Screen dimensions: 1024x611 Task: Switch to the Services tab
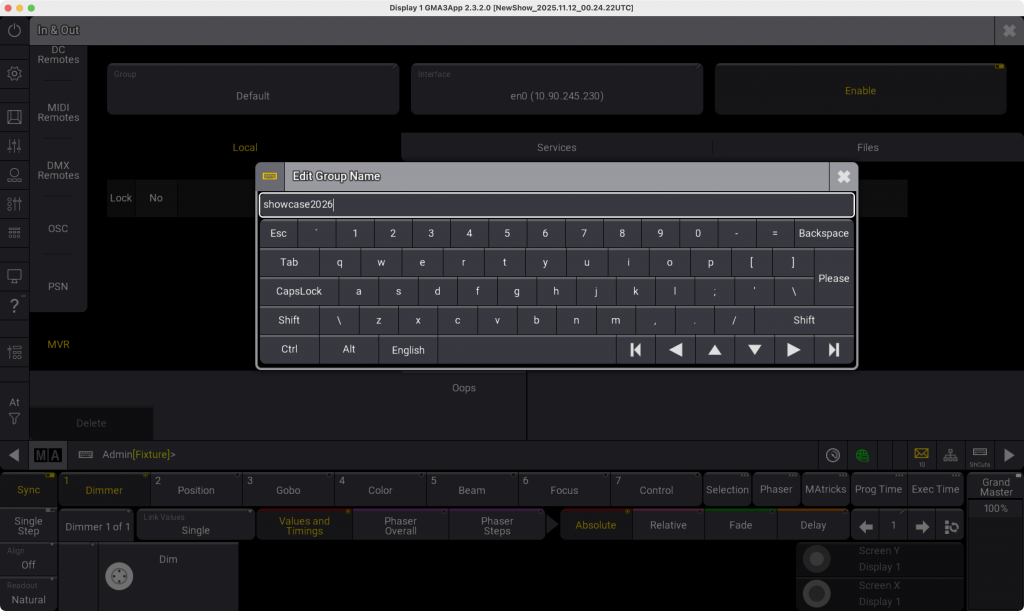tap(556, 148)
